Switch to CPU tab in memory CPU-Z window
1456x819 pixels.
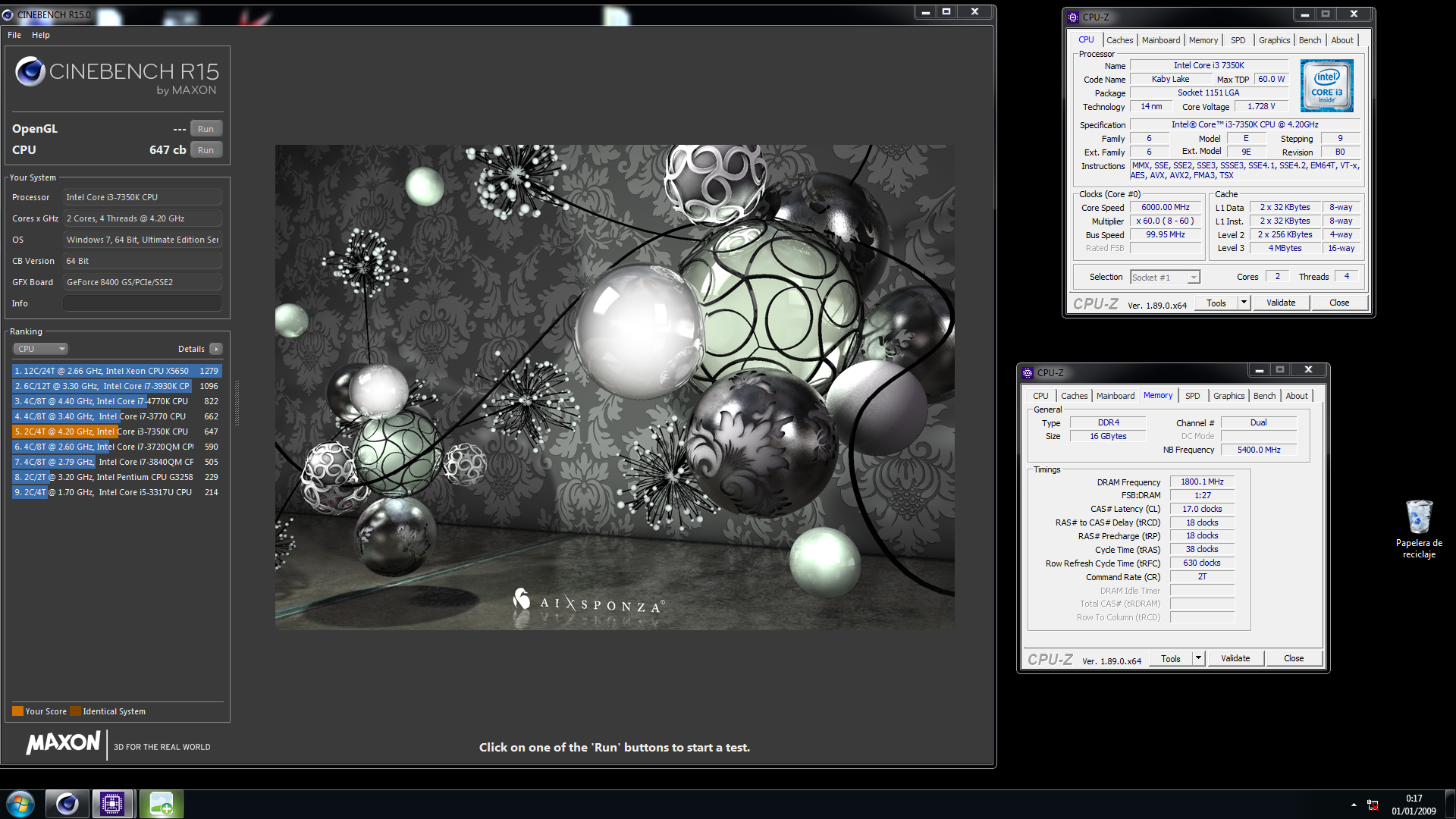(x=1040, y=396)
